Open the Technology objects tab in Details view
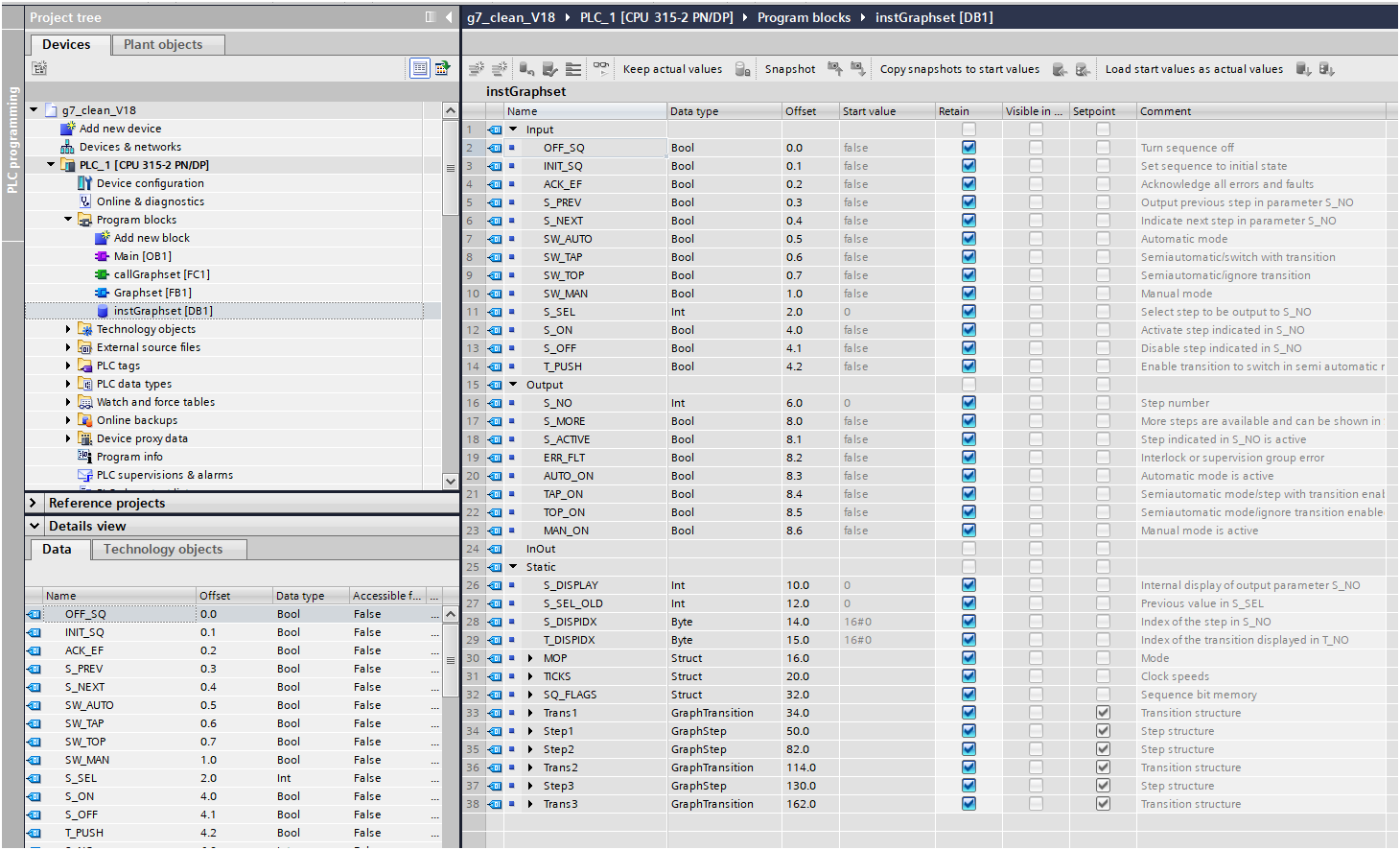This screenshot has width=1400, height=850. click(163, 549)
